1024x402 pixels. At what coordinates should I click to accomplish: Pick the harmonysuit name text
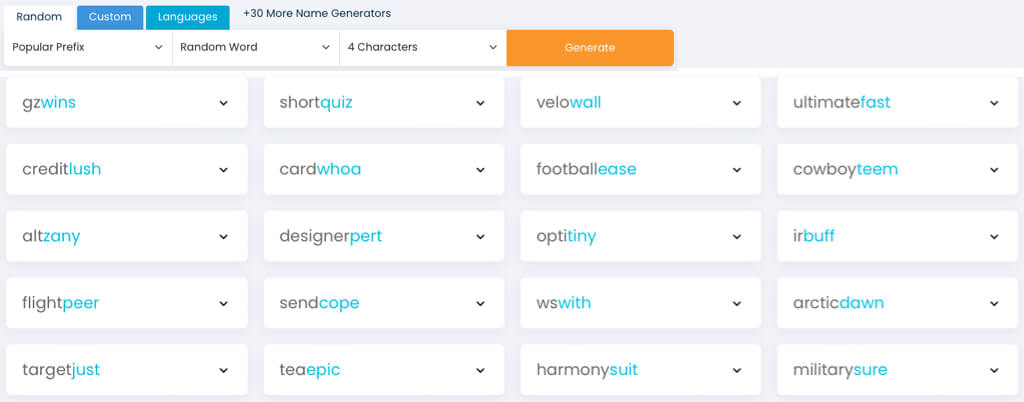(587, 371)
